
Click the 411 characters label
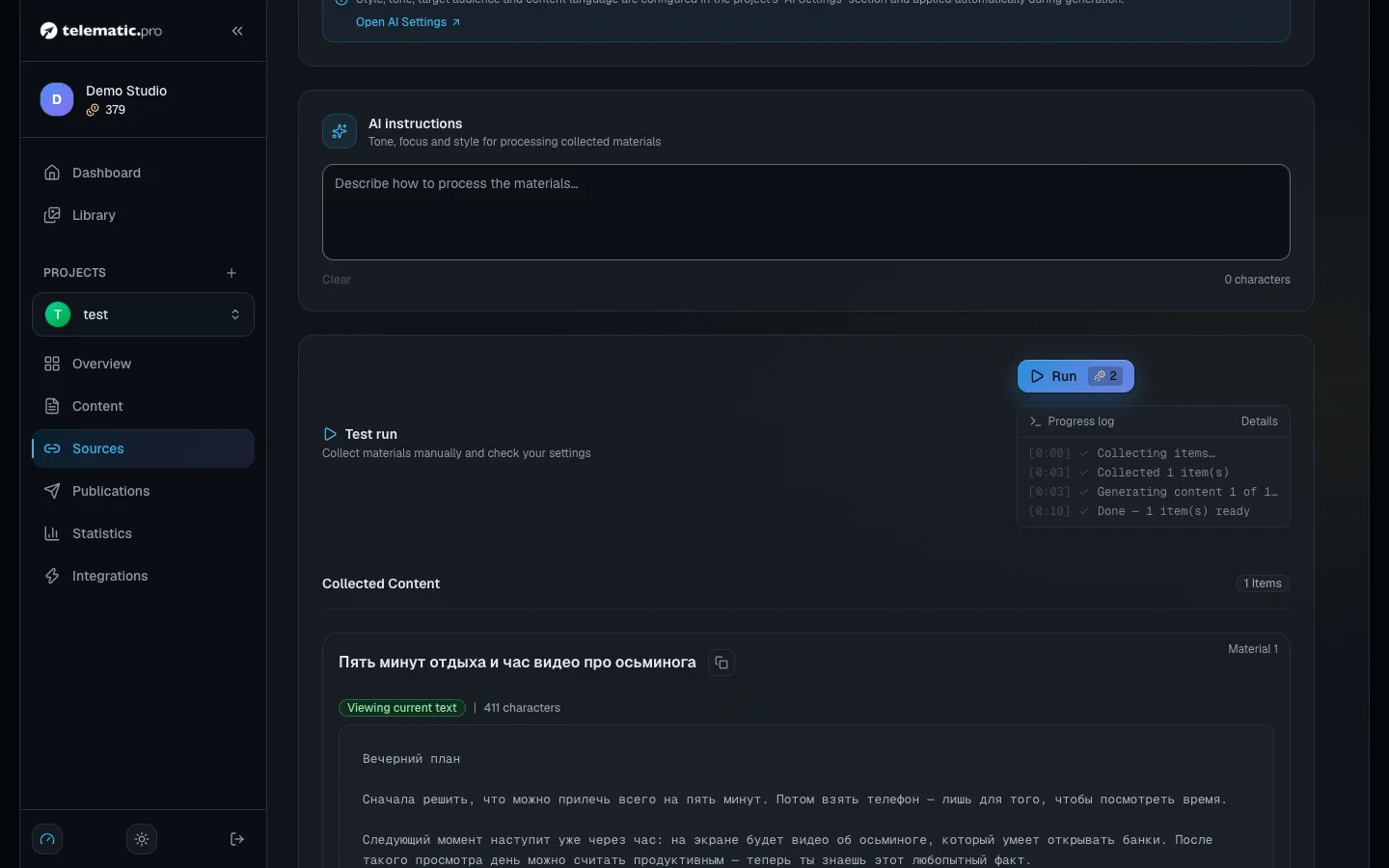522,708
